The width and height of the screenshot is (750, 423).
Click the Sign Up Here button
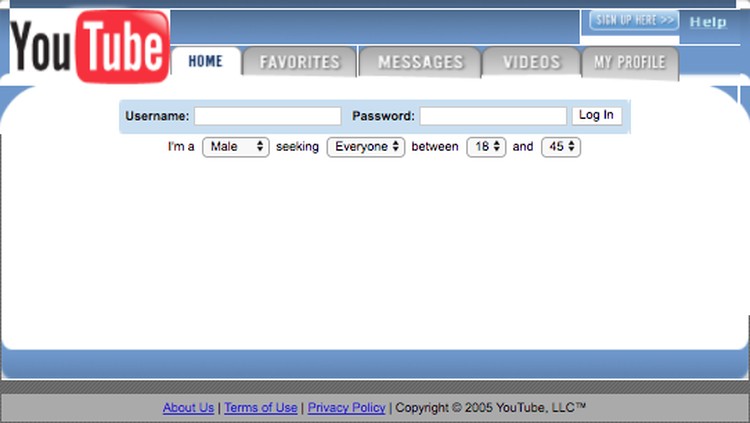point(634,20)
